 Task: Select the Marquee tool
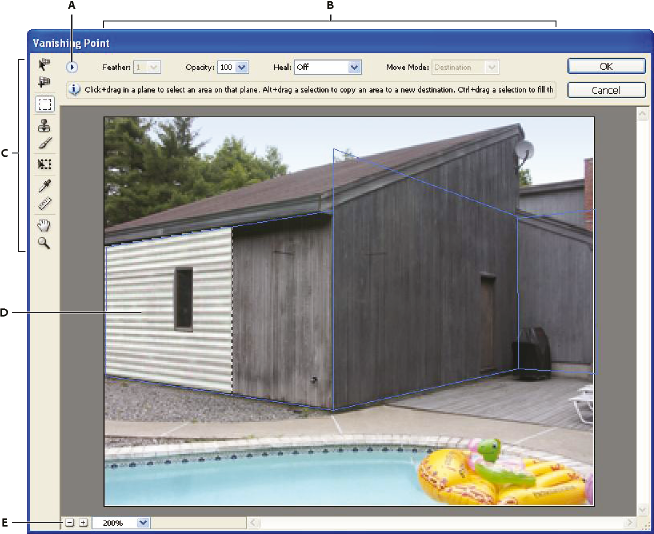45,104
